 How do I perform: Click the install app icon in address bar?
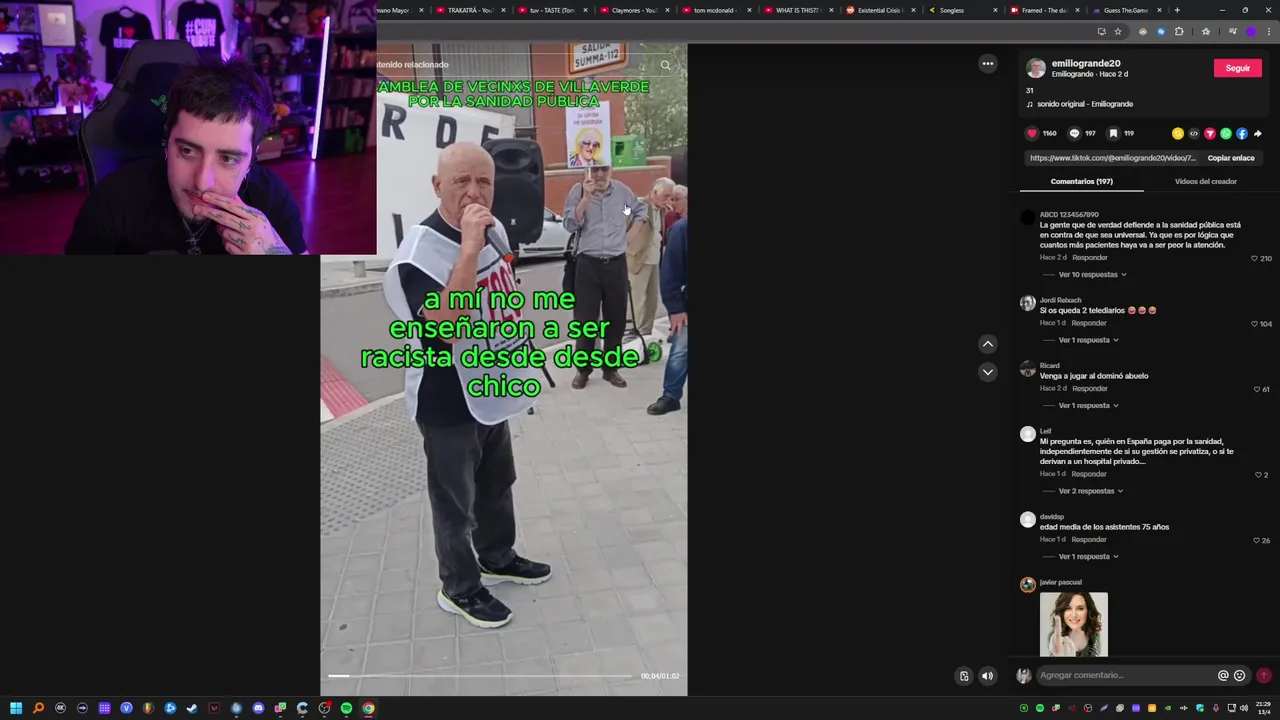click(x=1101, y=31)
